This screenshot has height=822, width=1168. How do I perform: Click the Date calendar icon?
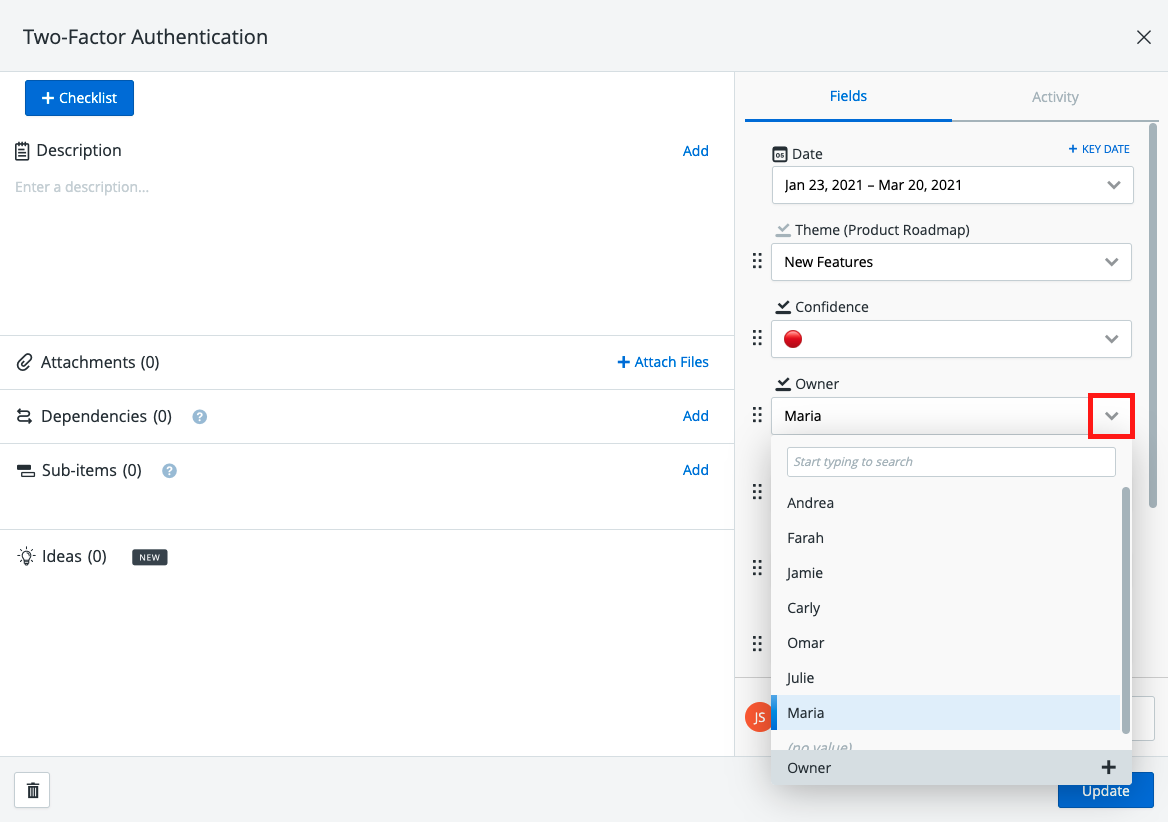click(x=780, y=154)
